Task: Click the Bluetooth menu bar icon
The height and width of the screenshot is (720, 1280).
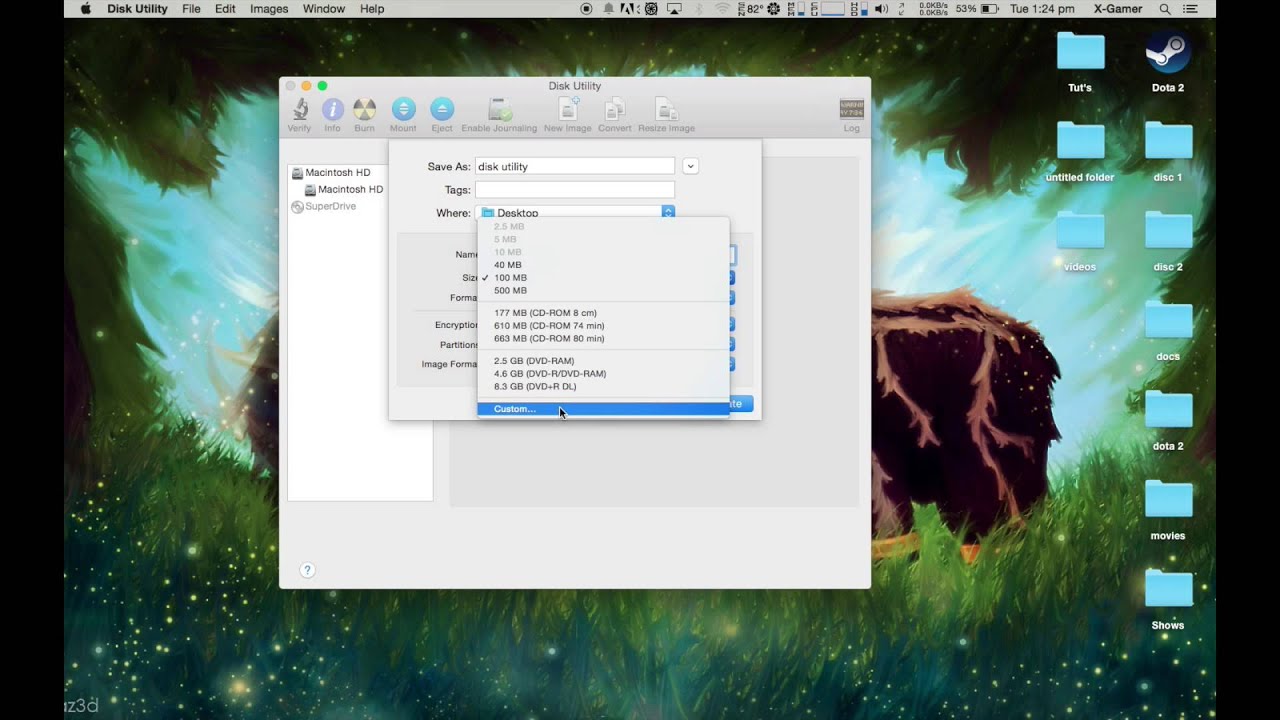Action: click(x=699, y=9)
